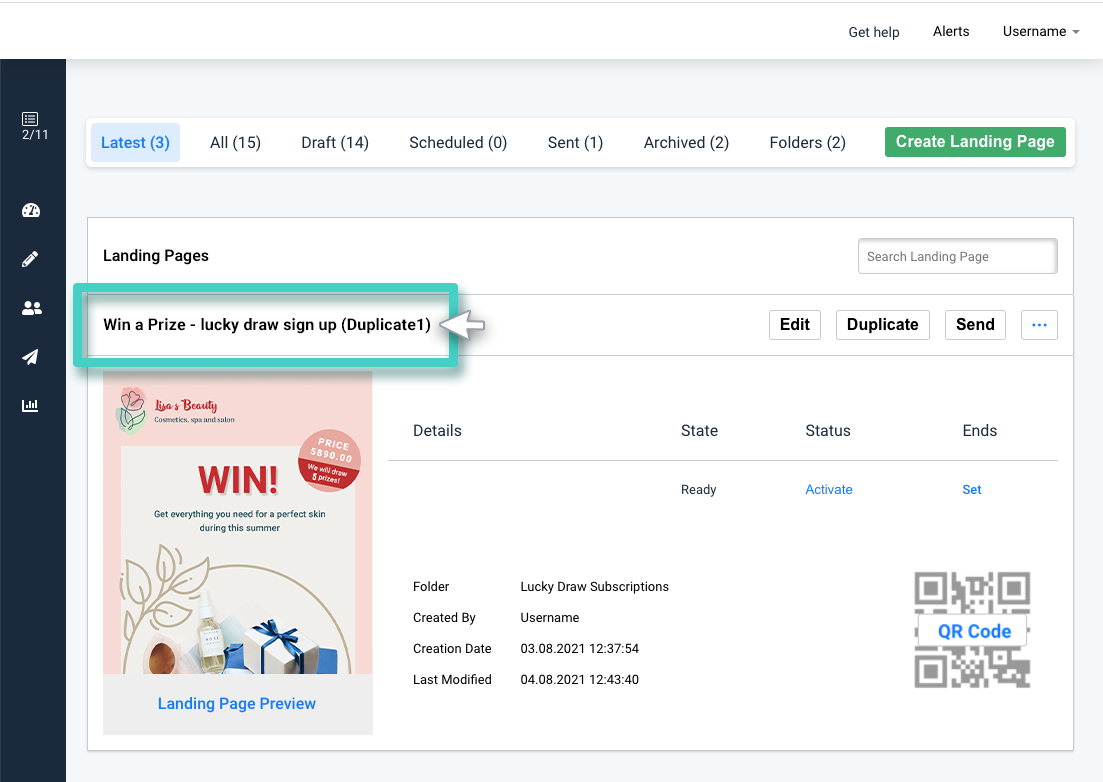Click the Ends column header
Image resolution: width=1103 pixels, height=782 pixels.
pos(979,430)
